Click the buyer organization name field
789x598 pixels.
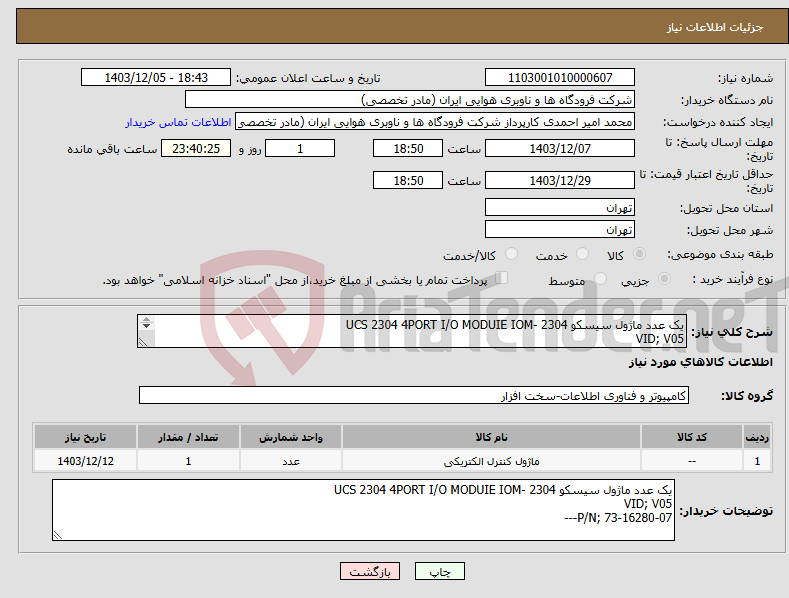pos(410,100)
